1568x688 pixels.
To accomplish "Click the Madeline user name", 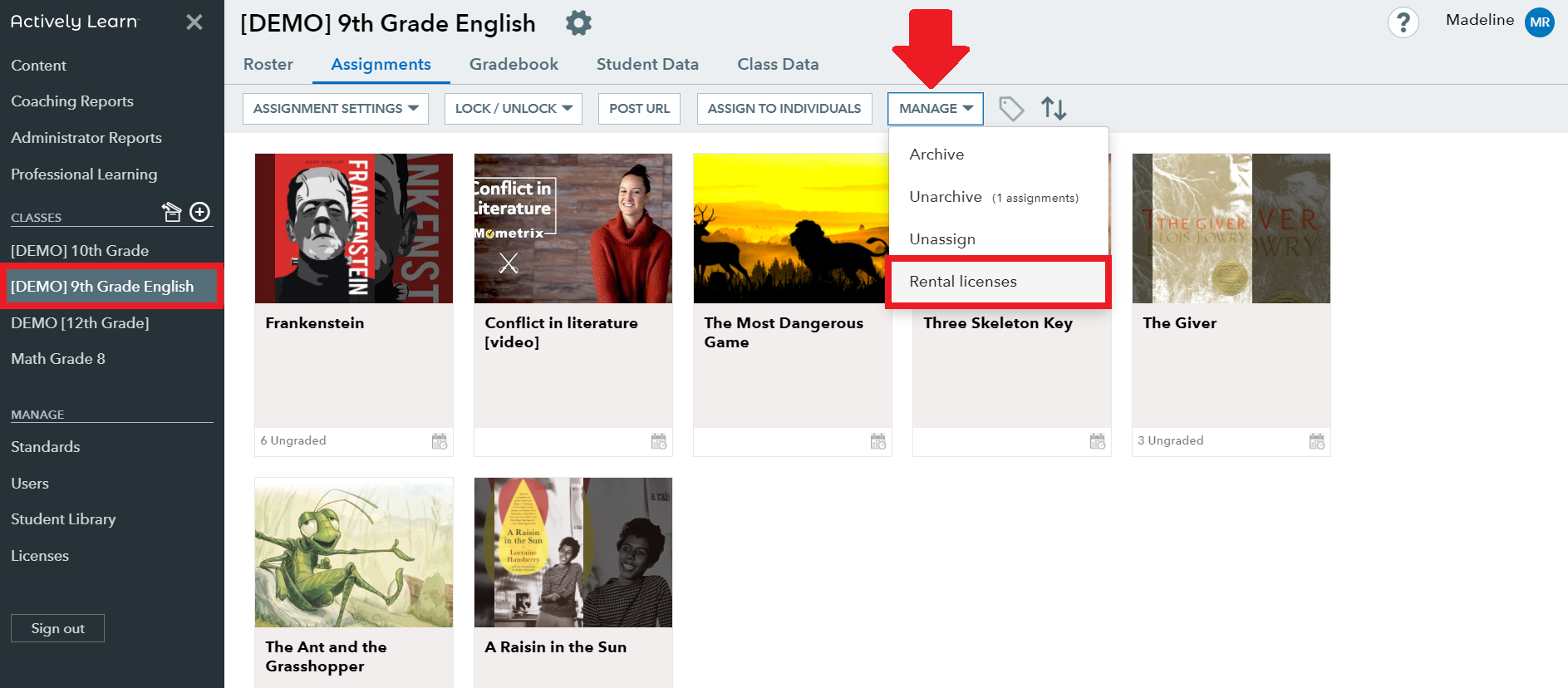I will click(x=1480, y=20).
